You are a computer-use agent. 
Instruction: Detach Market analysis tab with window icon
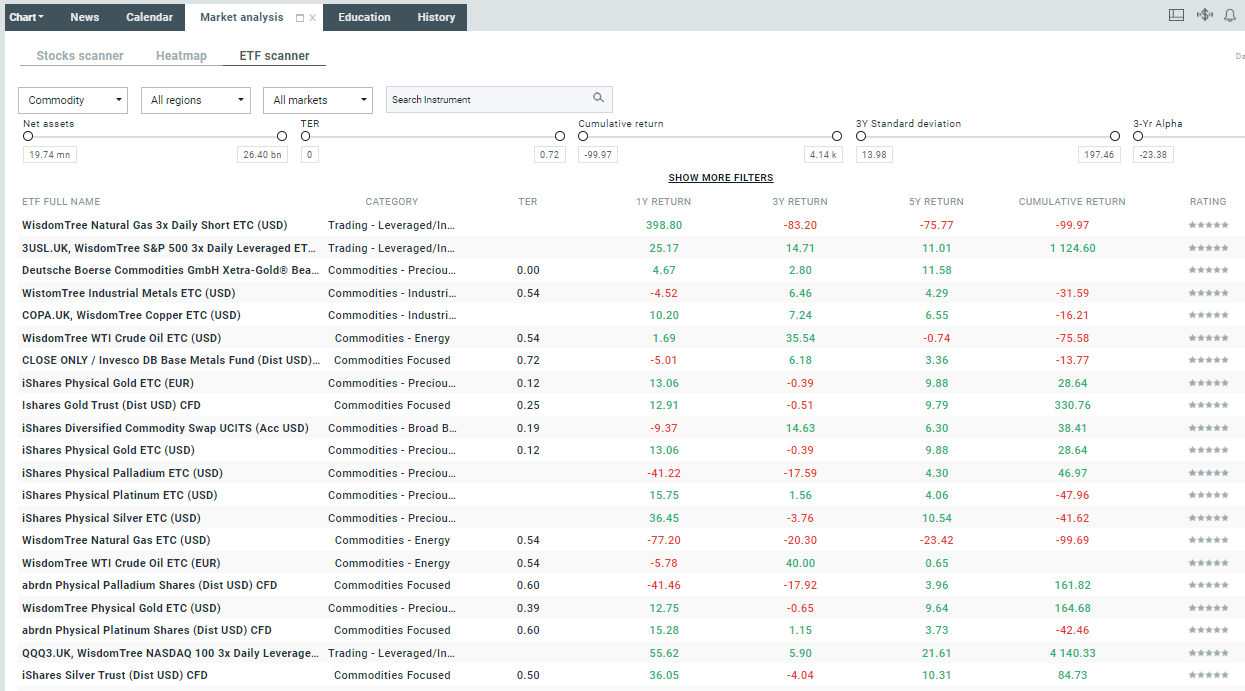click(x=300, y=18)
